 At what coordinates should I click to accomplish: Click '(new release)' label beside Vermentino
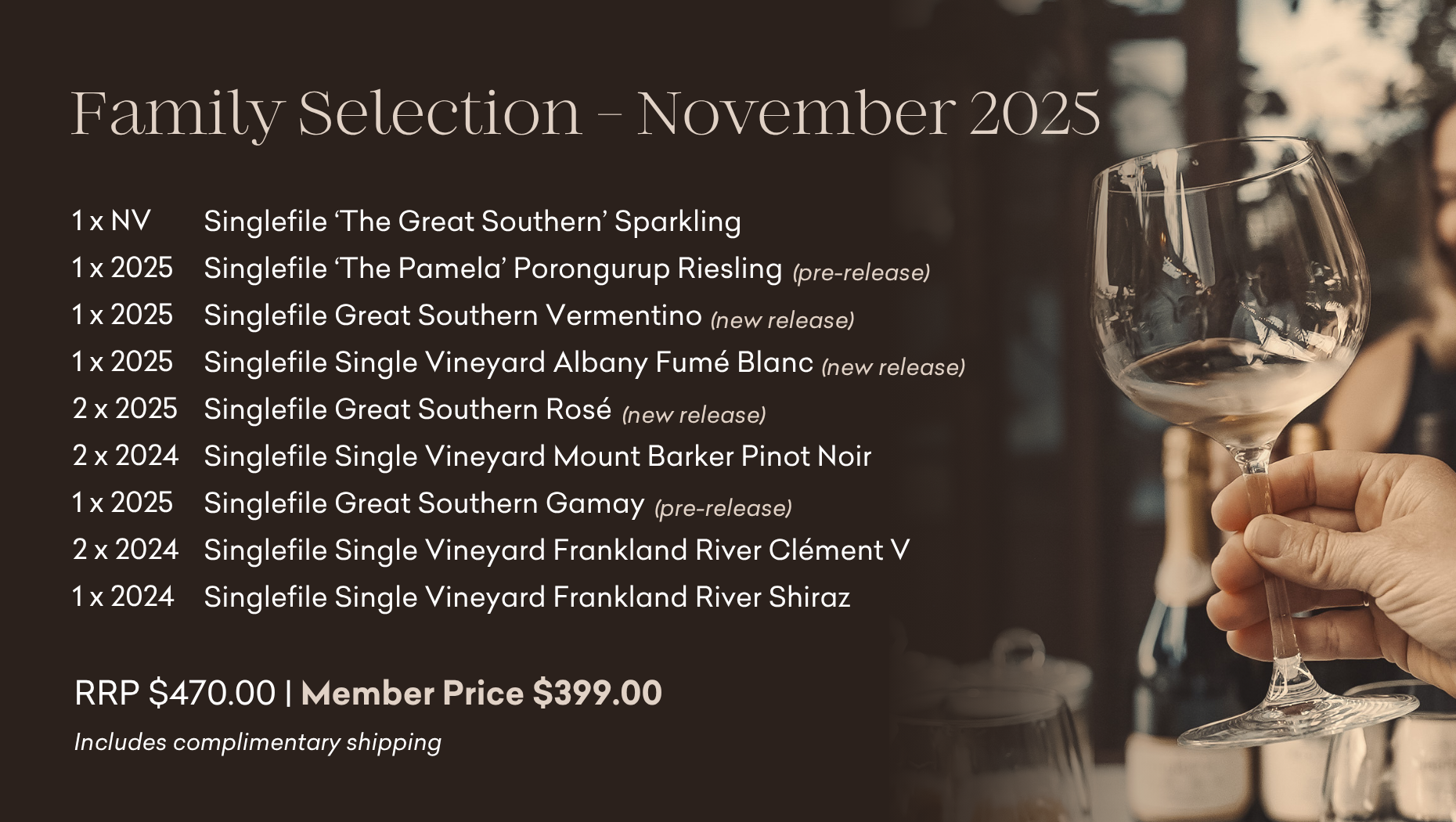click(x=782, y=320)
